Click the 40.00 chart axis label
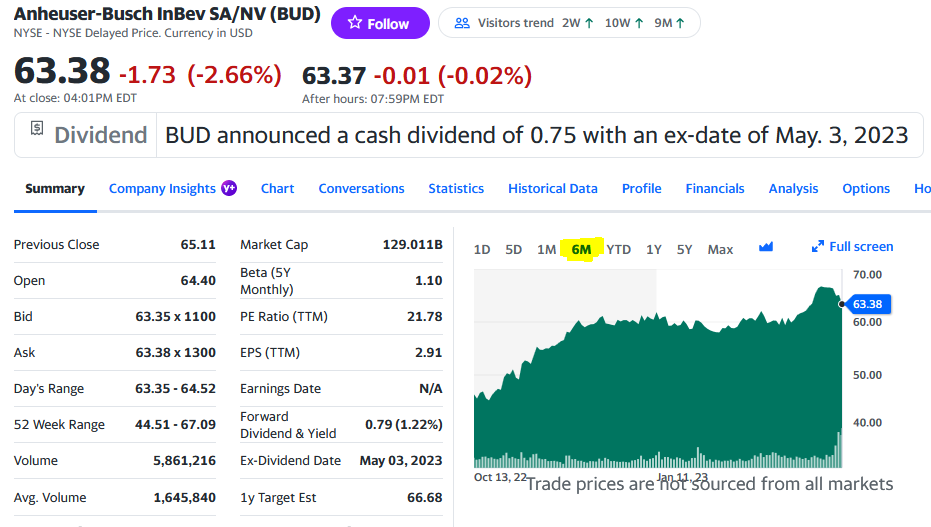The image size is (931, 527). (867, 423)
